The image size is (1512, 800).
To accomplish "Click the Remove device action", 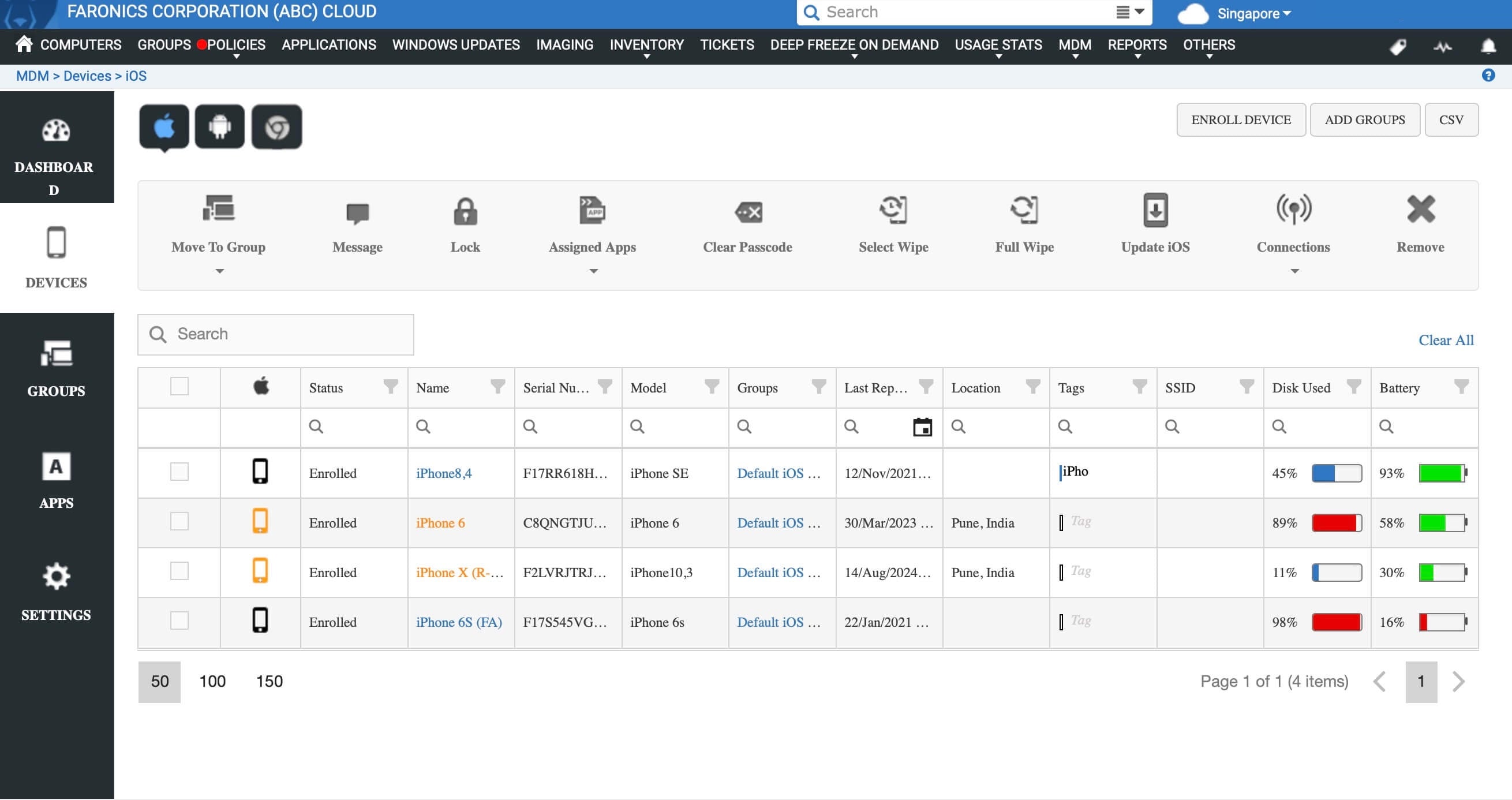I will pos(1420,225).
